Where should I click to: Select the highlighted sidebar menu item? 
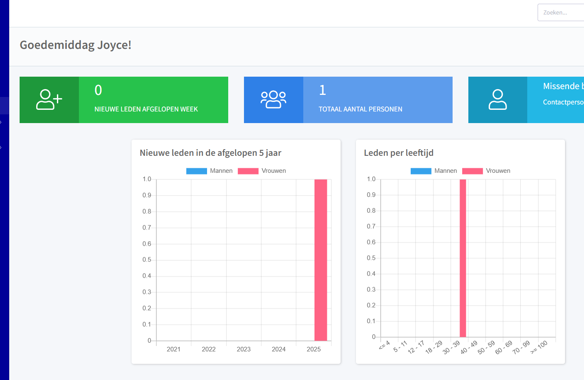(x=4, y=105)
